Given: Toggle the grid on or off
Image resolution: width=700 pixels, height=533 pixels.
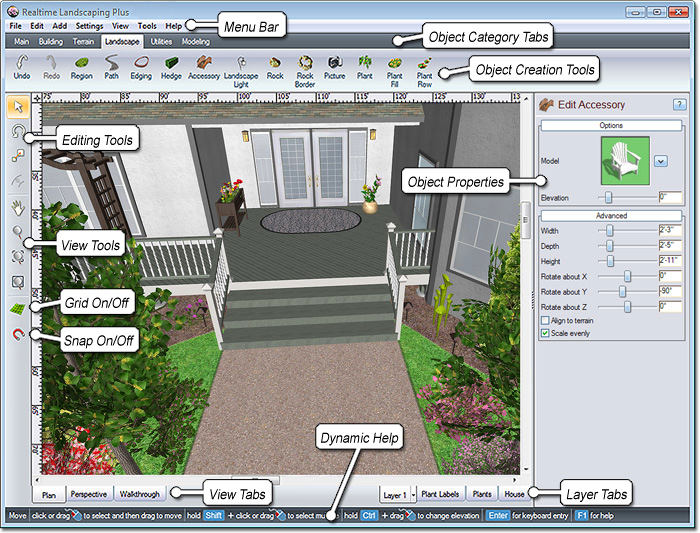Looking at the screenshot, I should click(x=18, y=308).
